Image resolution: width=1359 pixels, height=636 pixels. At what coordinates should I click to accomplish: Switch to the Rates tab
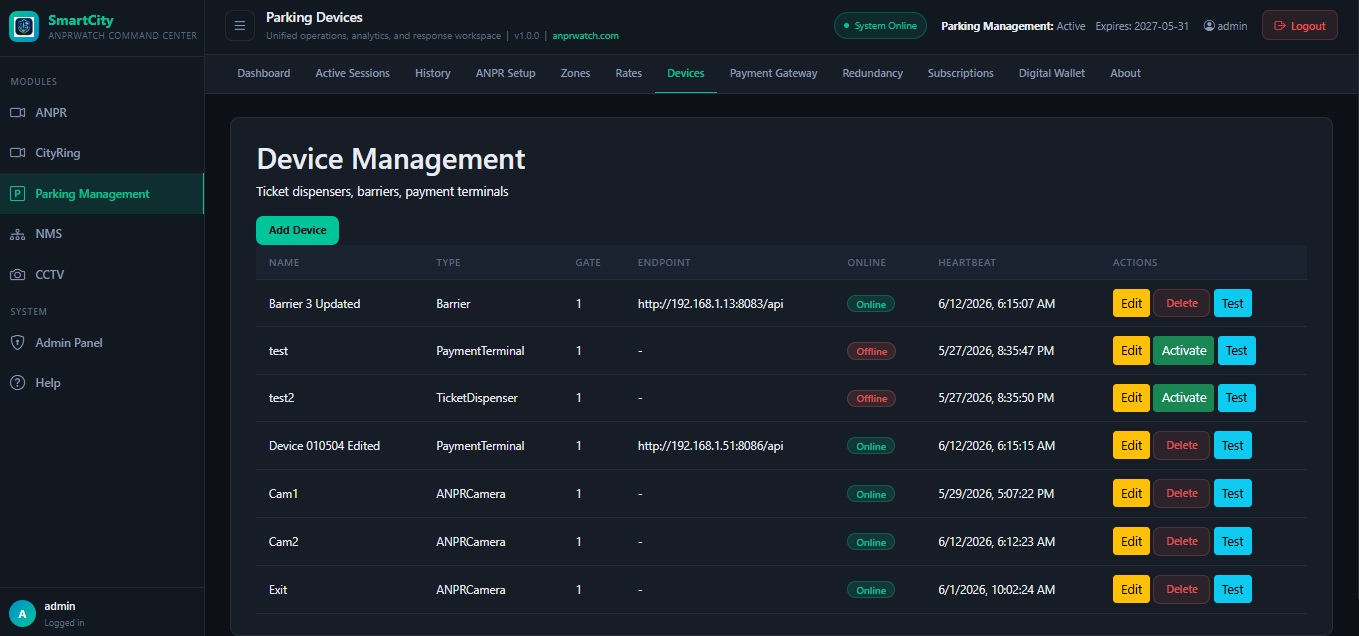click(629, 73)
